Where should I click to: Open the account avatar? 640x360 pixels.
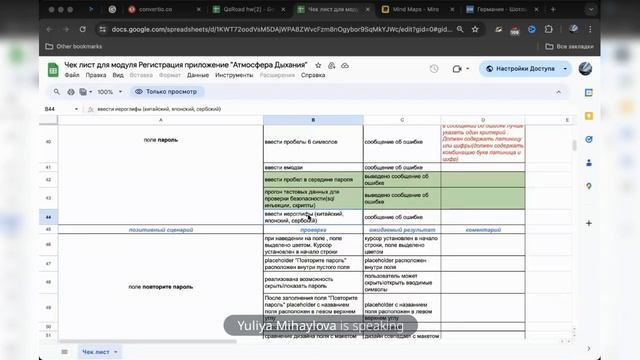click(585, 69)
